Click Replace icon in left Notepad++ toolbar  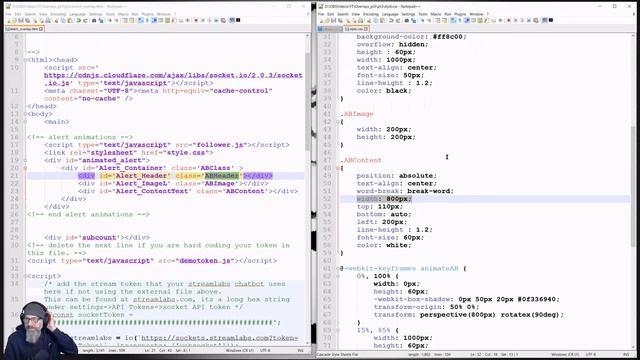click(x=101, y=20)
